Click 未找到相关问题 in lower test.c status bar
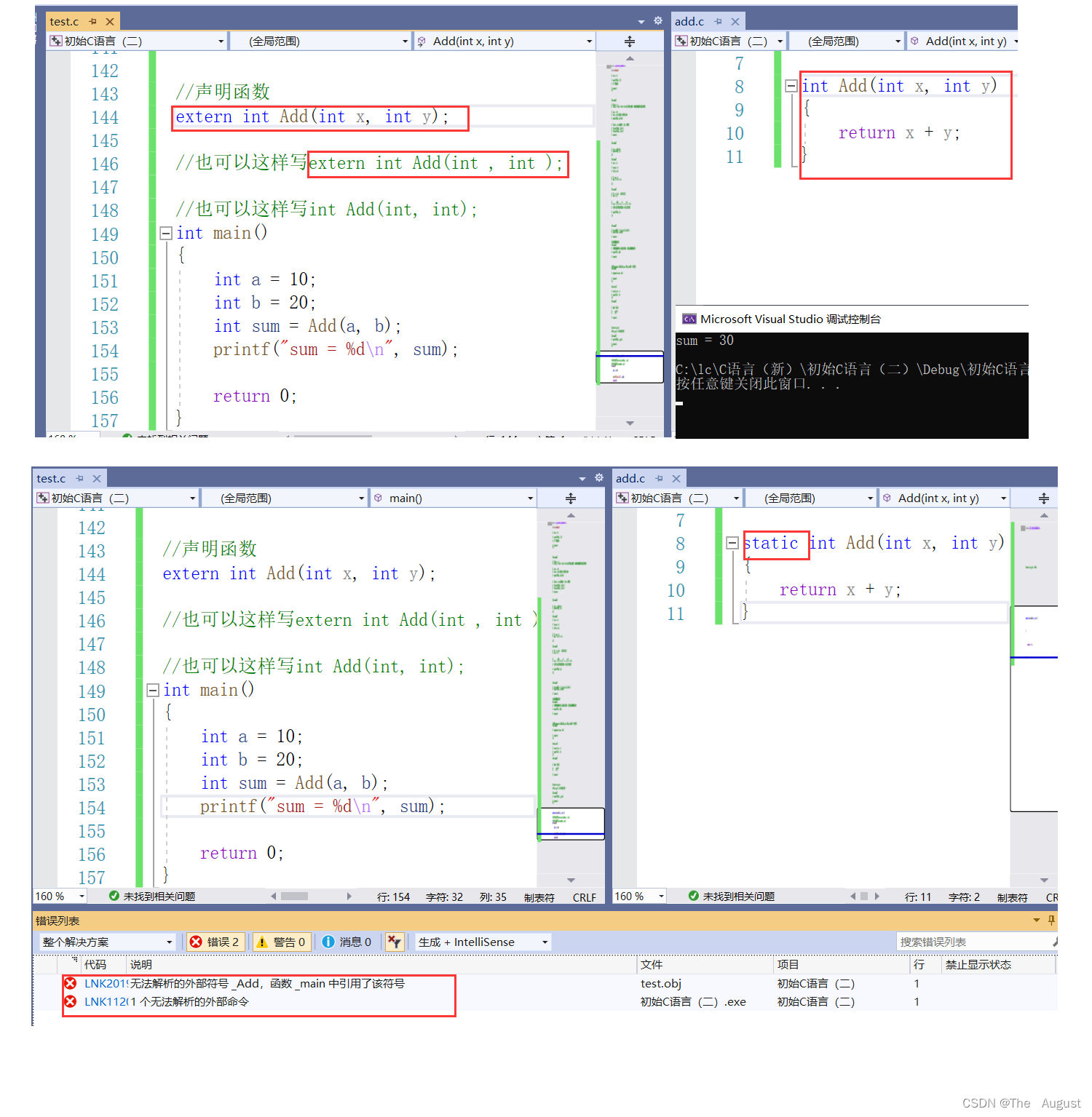Screen dimensions: 1092x1117 tap(159, 897)
